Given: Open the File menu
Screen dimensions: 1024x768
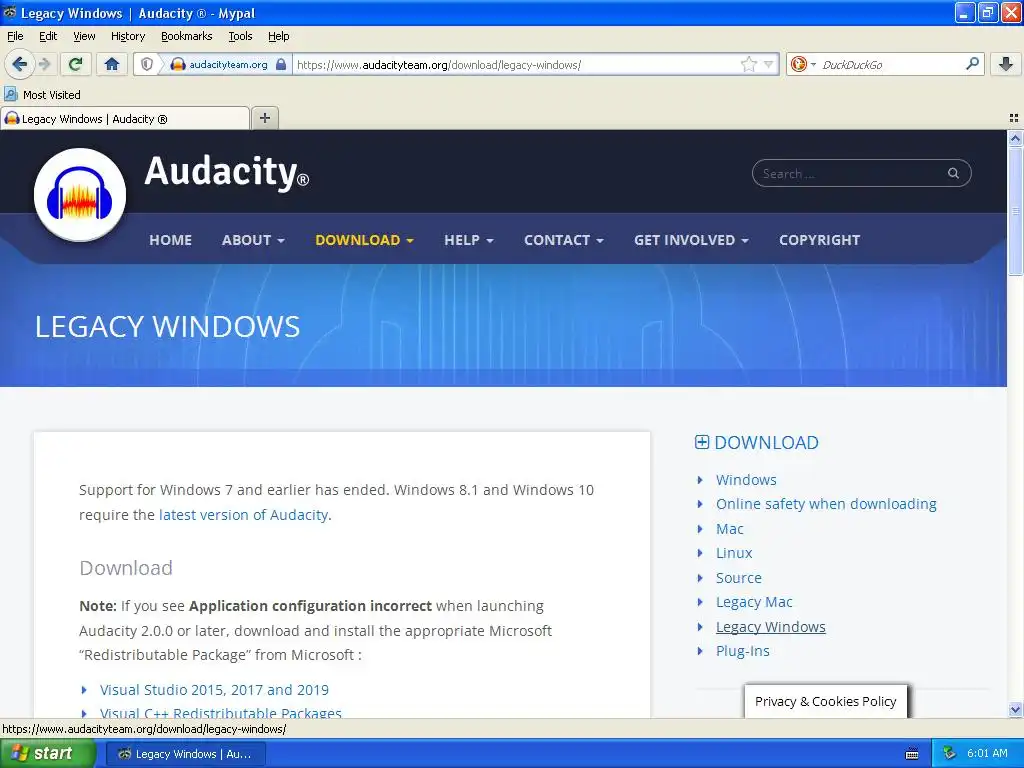Looking at the screenshot, I should (15, 36).
